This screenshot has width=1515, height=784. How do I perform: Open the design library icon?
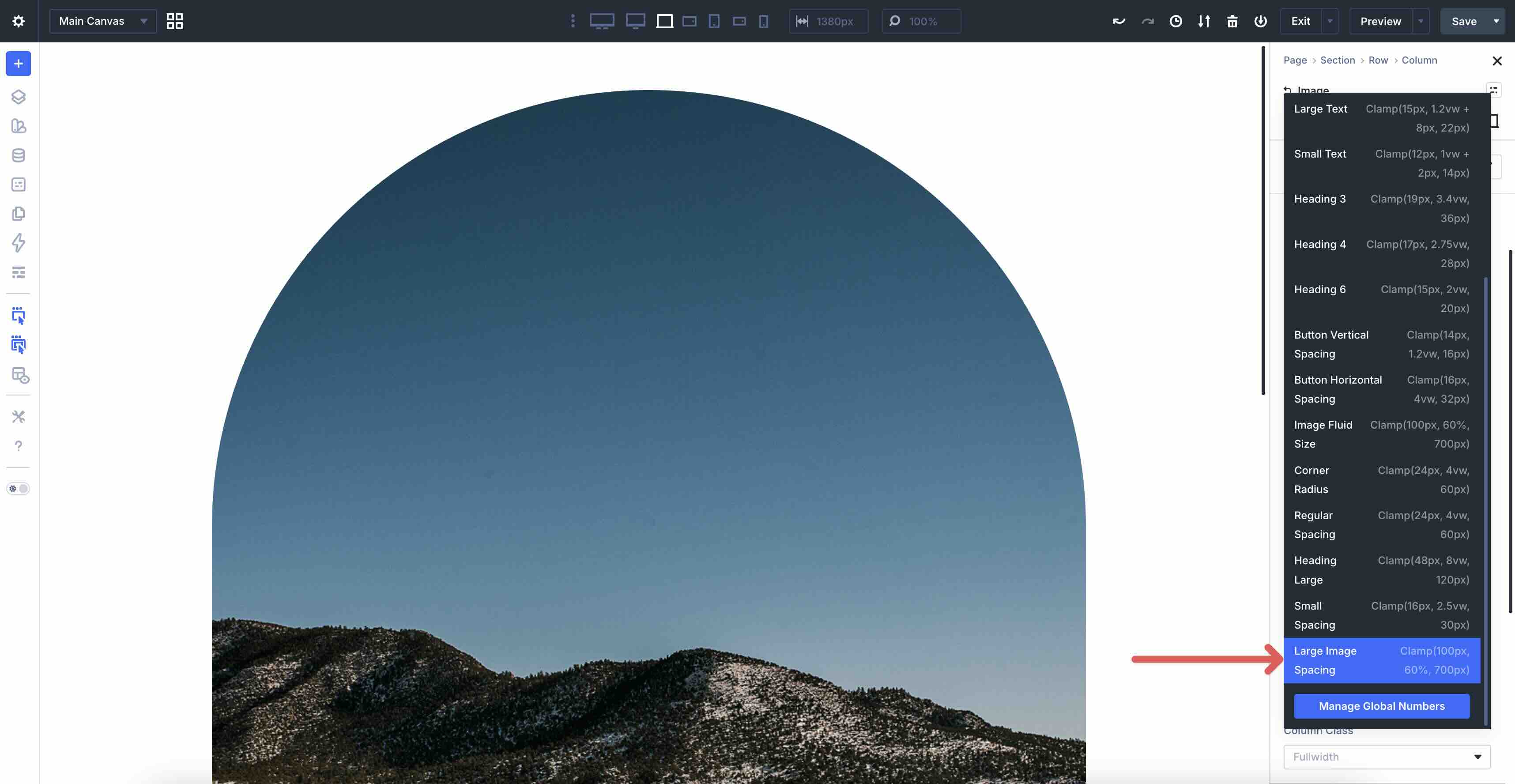(18, 126)
